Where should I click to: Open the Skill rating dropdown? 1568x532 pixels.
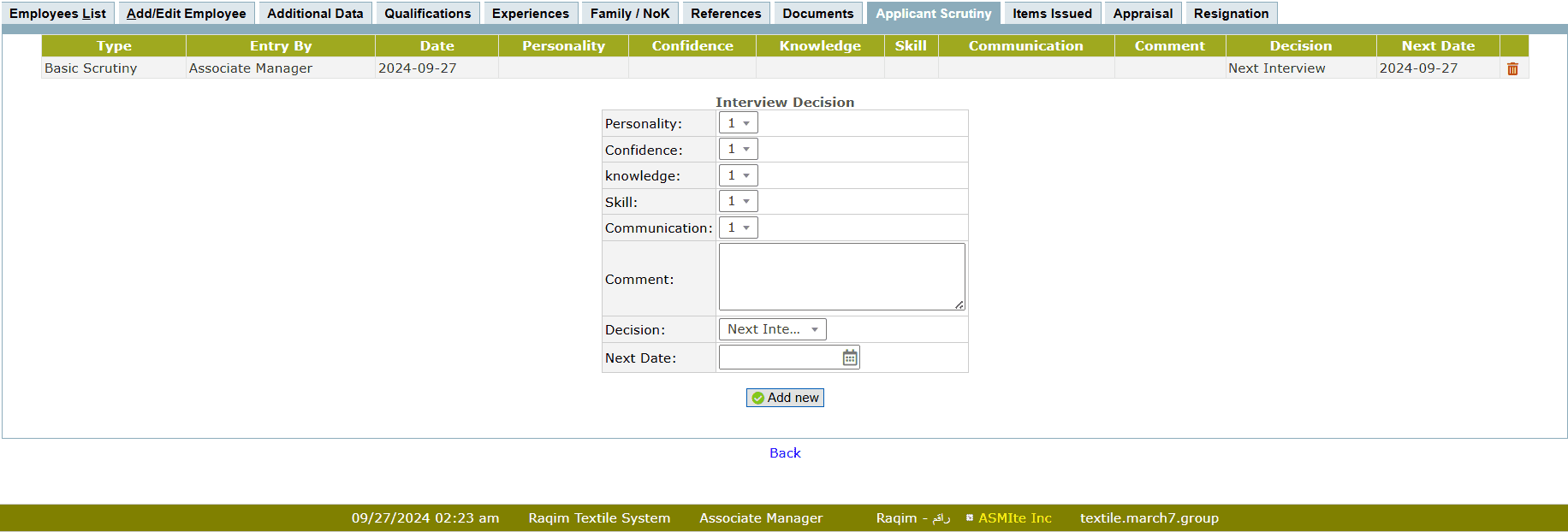point(738,202)
